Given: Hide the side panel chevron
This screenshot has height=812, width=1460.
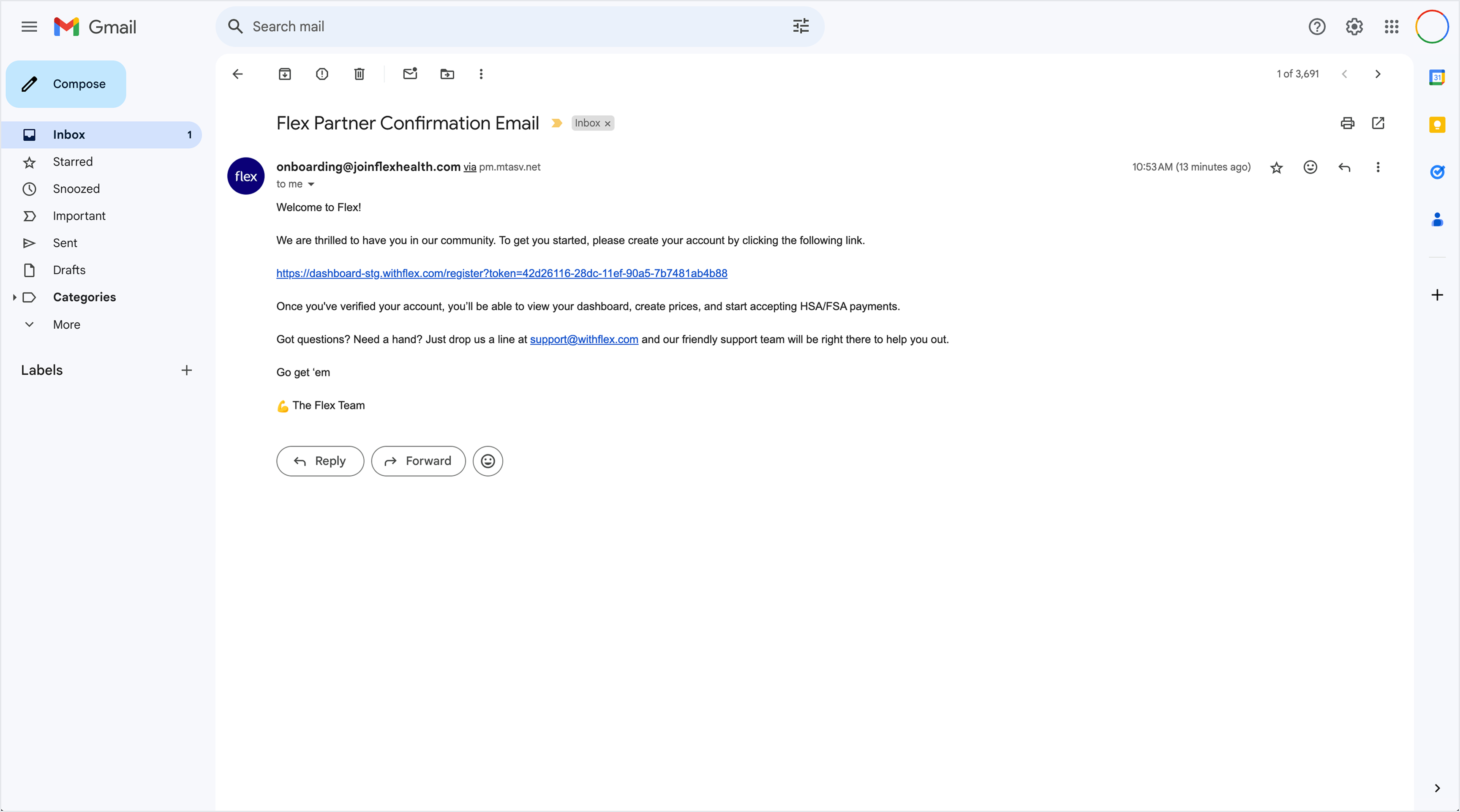Looking at the screenshot, I should (1437, 788).
